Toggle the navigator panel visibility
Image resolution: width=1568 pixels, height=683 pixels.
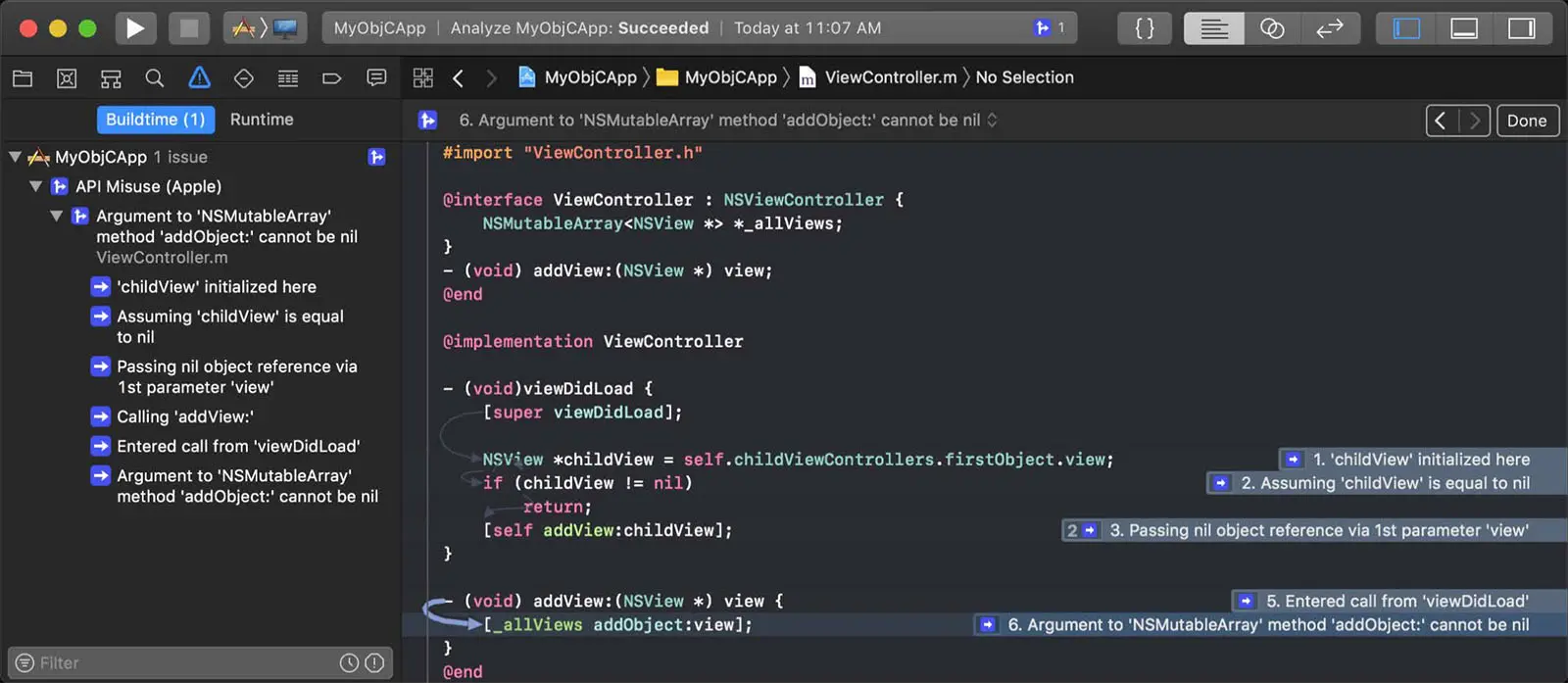(1406, 28)
